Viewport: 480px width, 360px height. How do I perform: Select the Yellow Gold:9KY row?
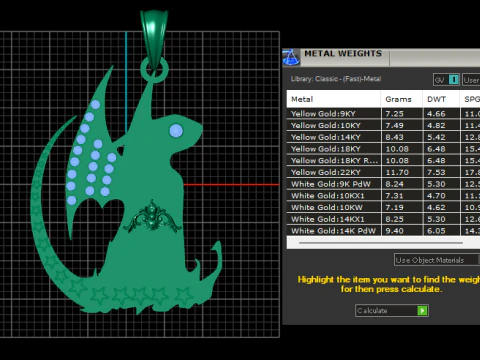click(383, 114)
